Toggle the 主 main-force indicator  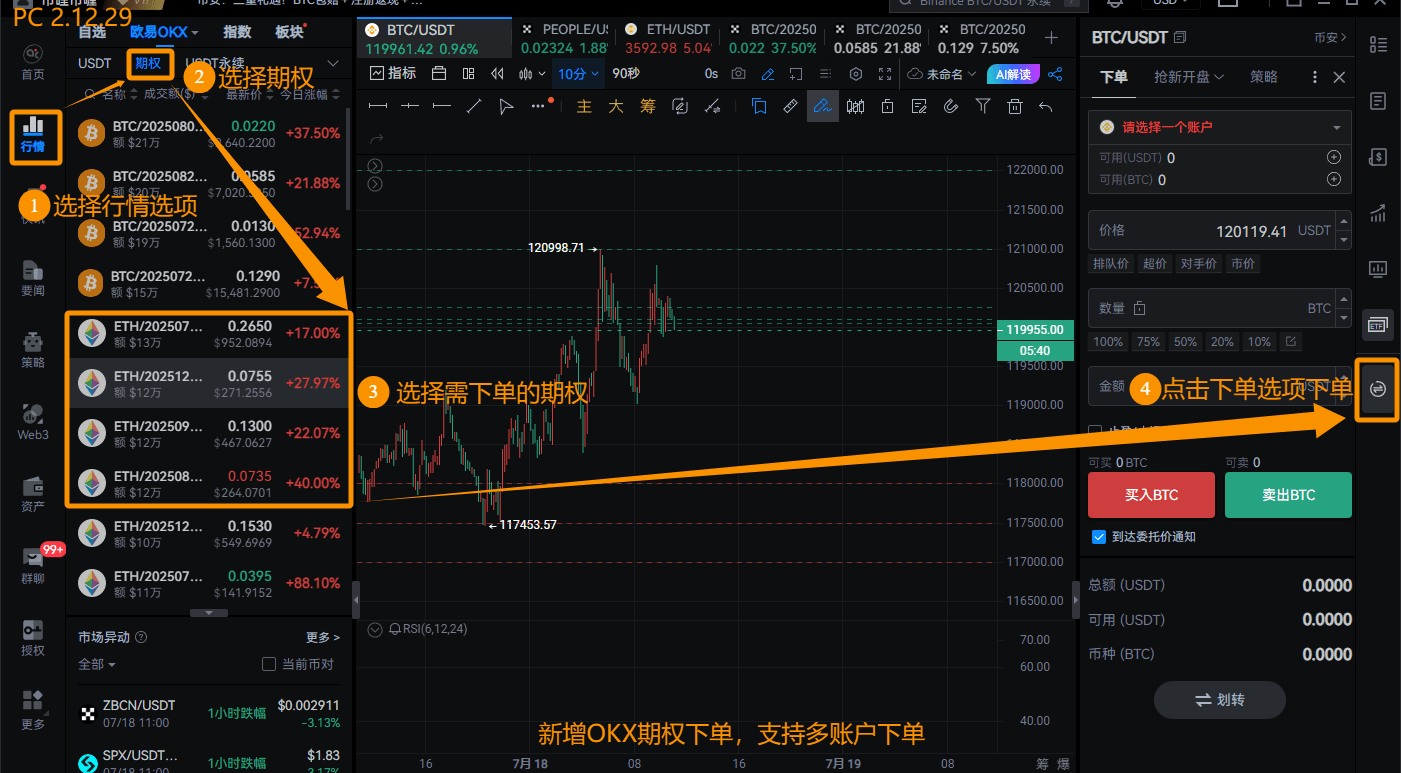585,105
